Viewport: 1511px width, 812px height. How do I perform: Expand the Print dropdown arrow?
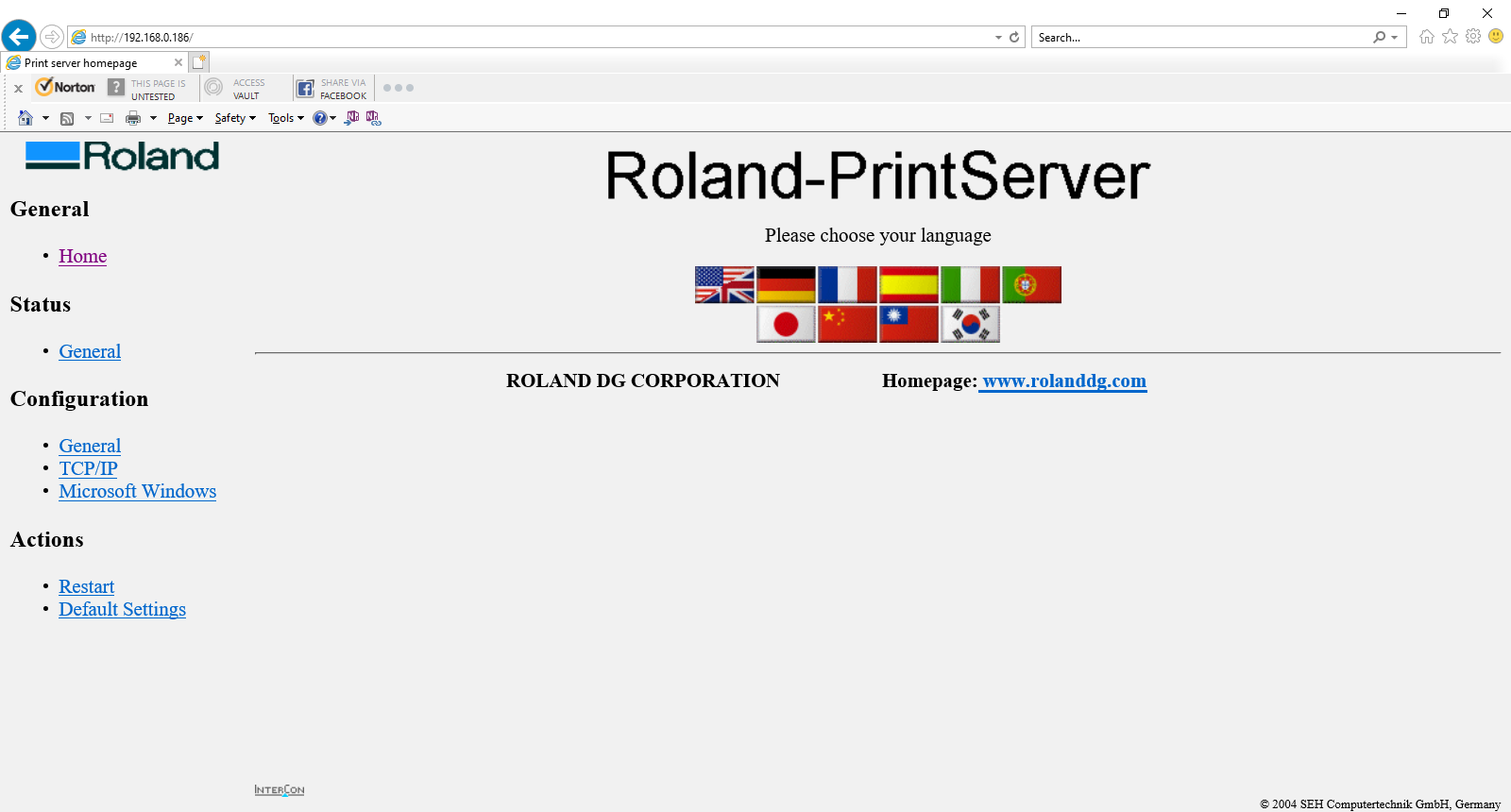point(153,118)
